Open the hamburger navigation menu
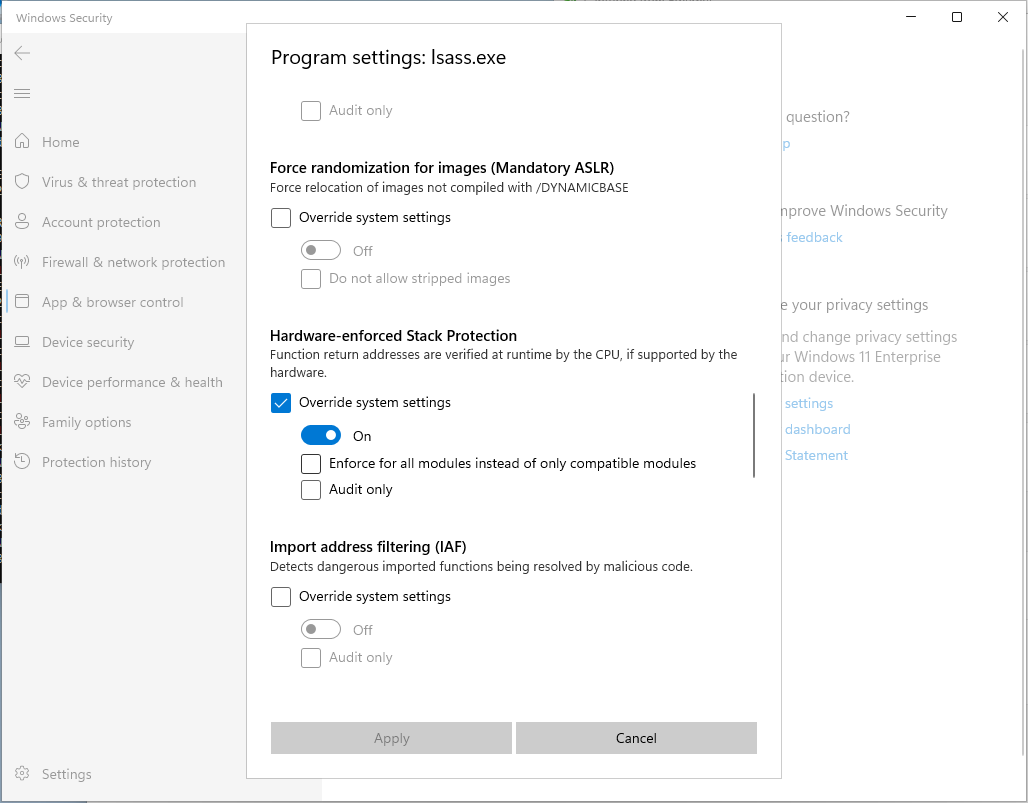This screenshot has width=1028, height=803. (22, 93)
